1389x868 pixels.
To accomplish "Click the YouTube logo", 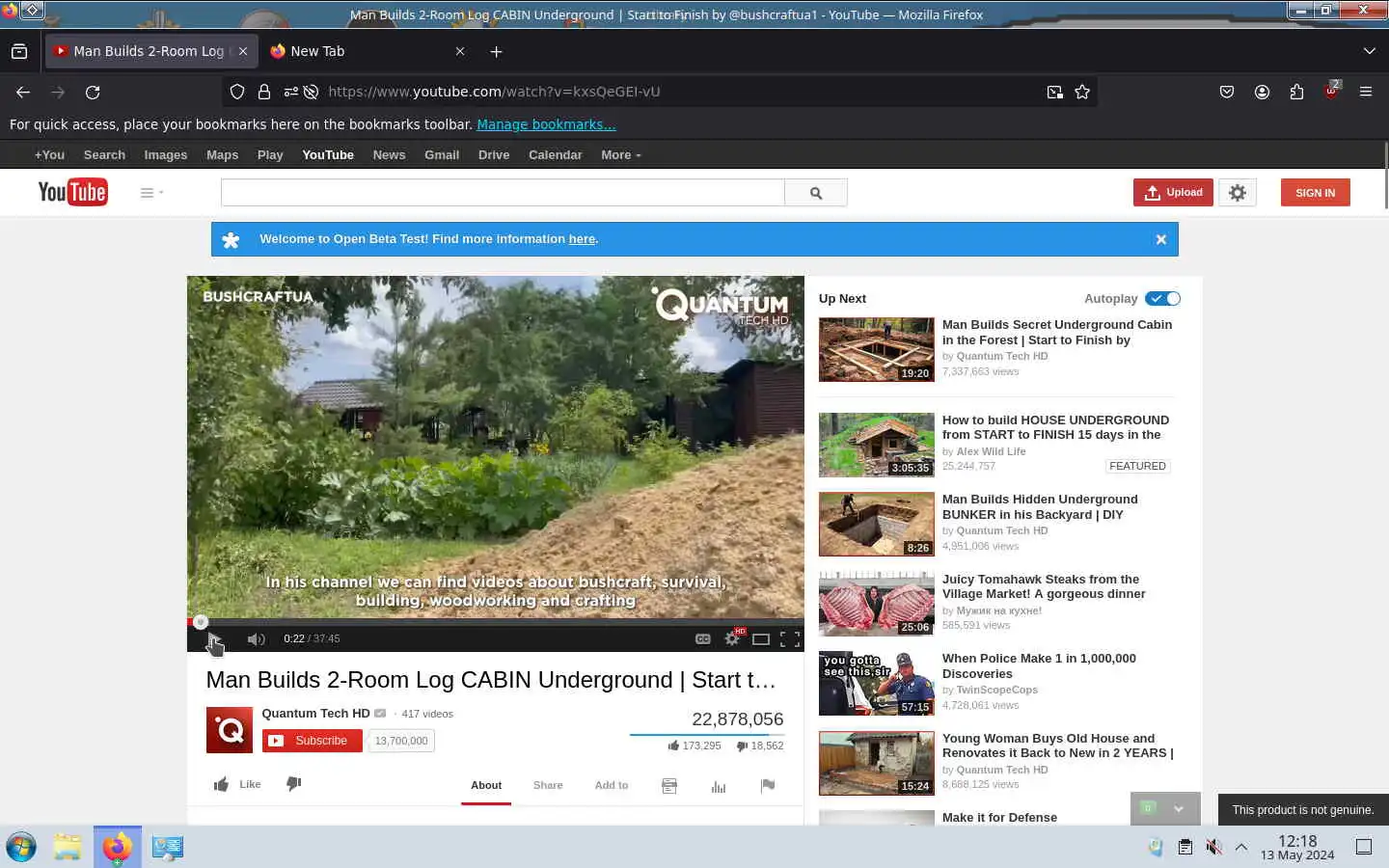I will pyautogui.click(x=72, y=192).
